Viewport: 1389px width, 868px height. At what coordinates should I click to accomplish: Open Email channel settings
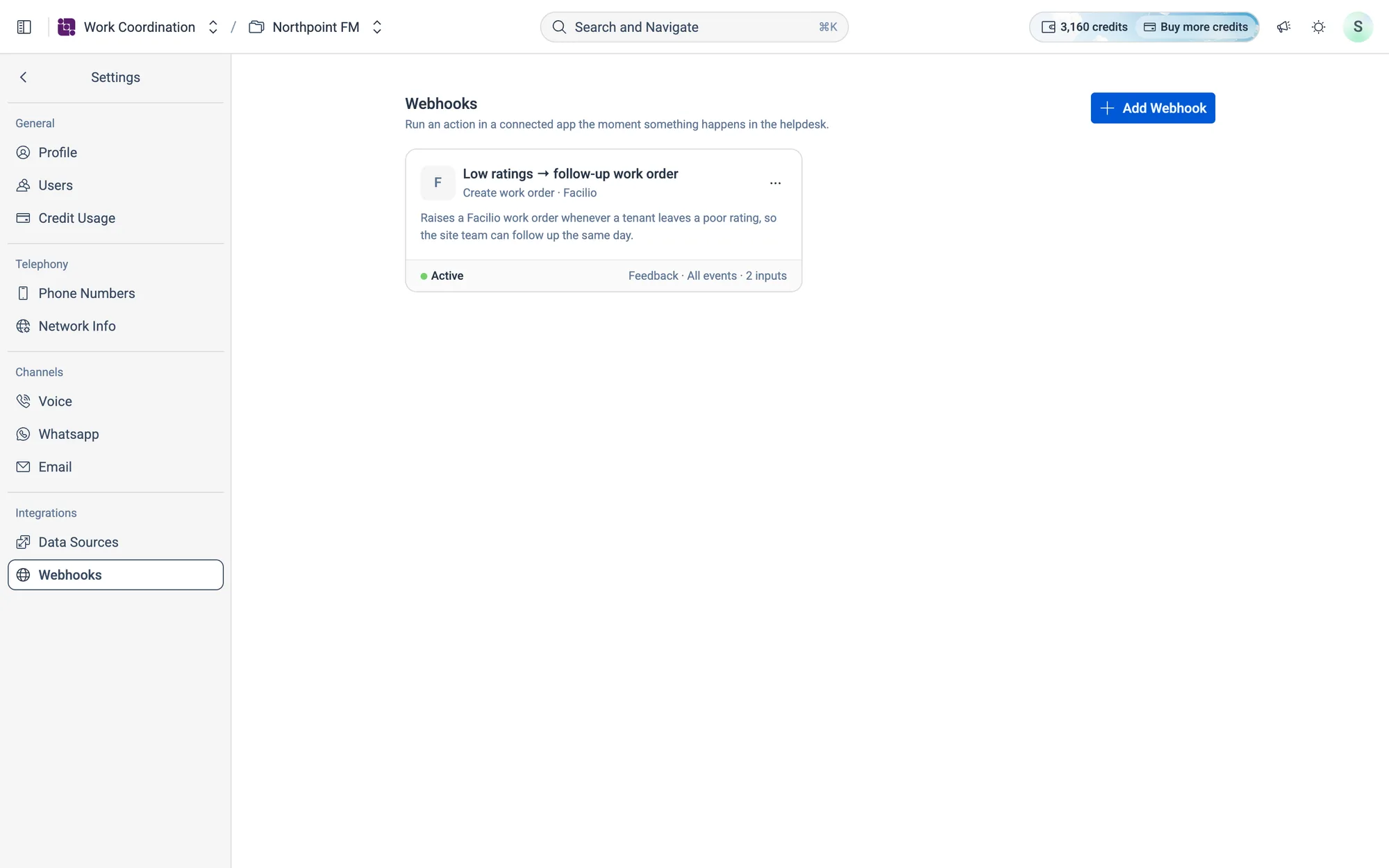[115, 467]
